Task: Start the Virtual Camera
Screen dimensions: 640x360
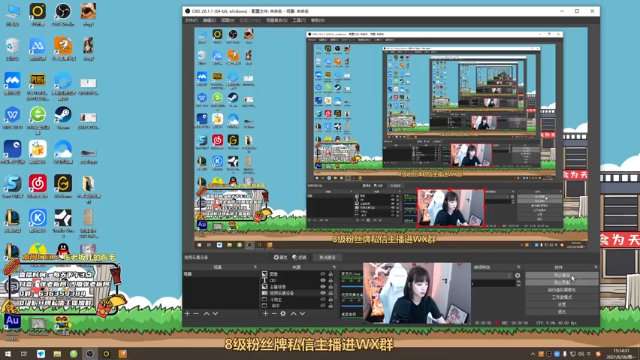Action: point(562,290)
